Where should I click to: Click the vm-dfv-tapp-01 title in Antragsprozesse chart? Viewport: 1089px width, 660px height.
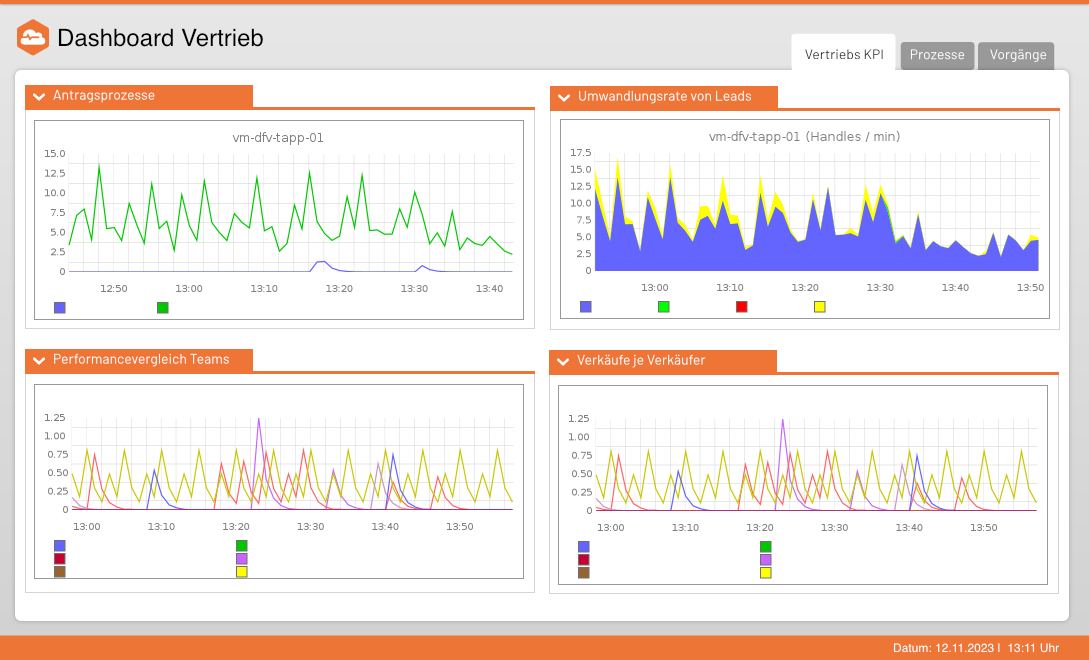click(278, 138)
